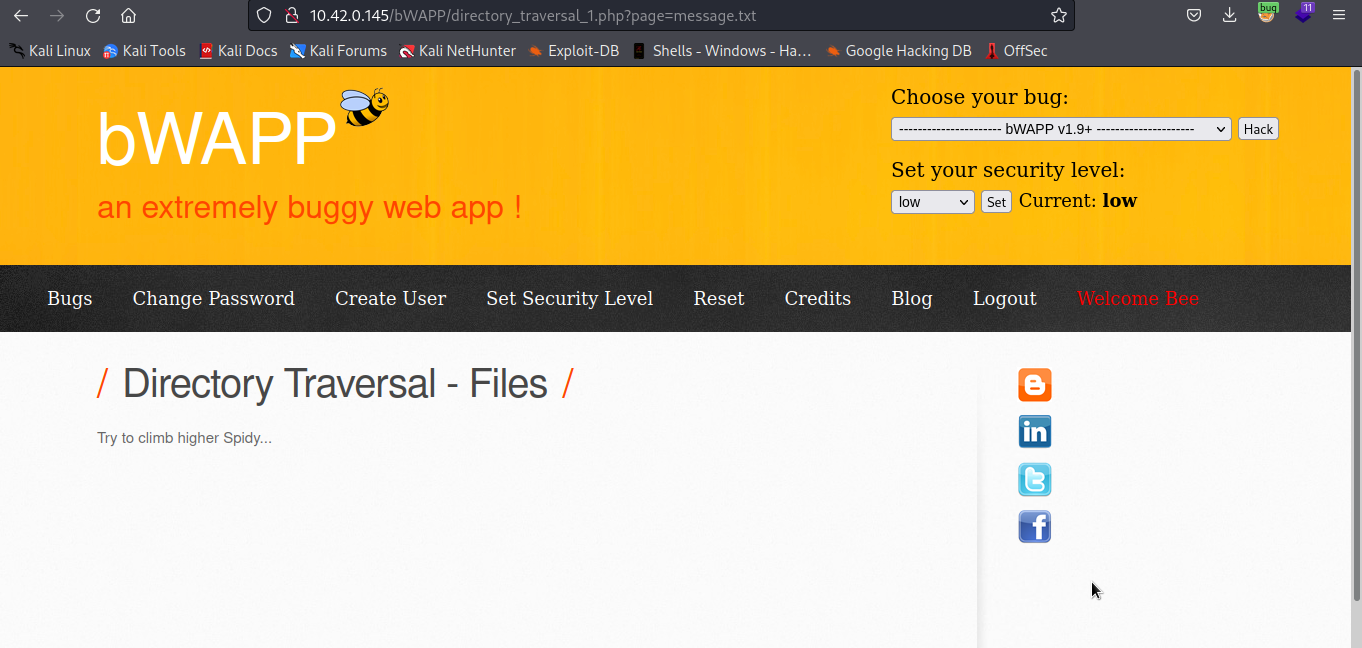Open the Facebook social icon
Image resolution: width=1362 pixels, height=648 pixels.
1035,527
